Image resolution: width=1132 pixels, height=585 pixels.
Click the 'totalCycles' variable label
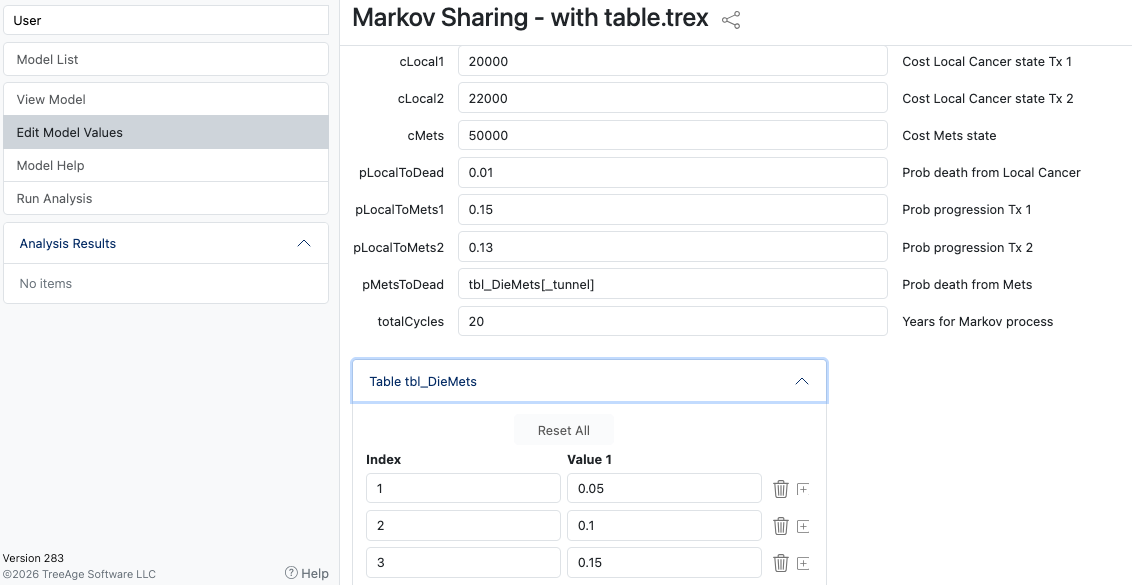[x=411, y=321]
